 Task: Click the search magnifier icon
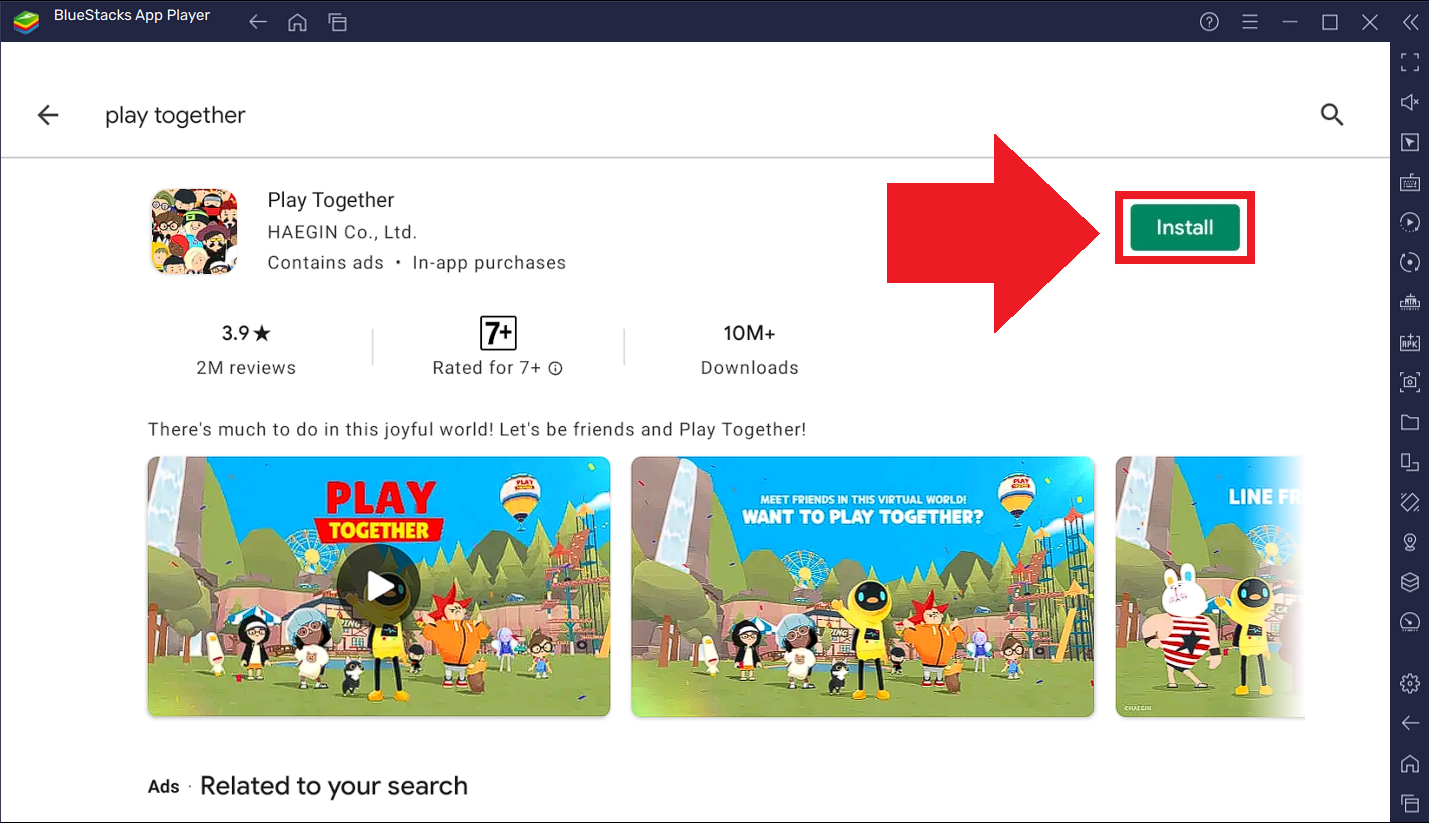click(1331, 114)
